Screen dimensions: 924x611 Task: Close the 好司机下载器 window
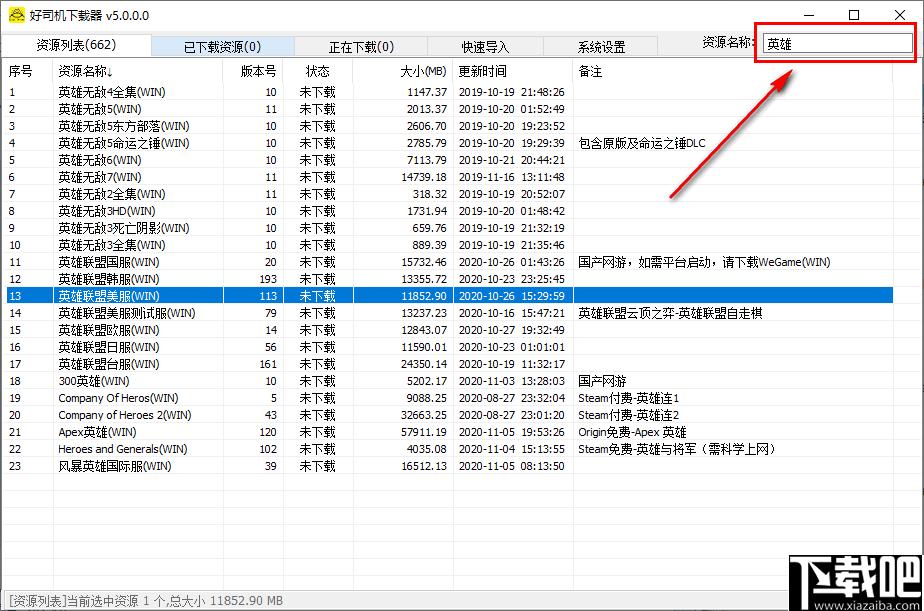point(900,15)
